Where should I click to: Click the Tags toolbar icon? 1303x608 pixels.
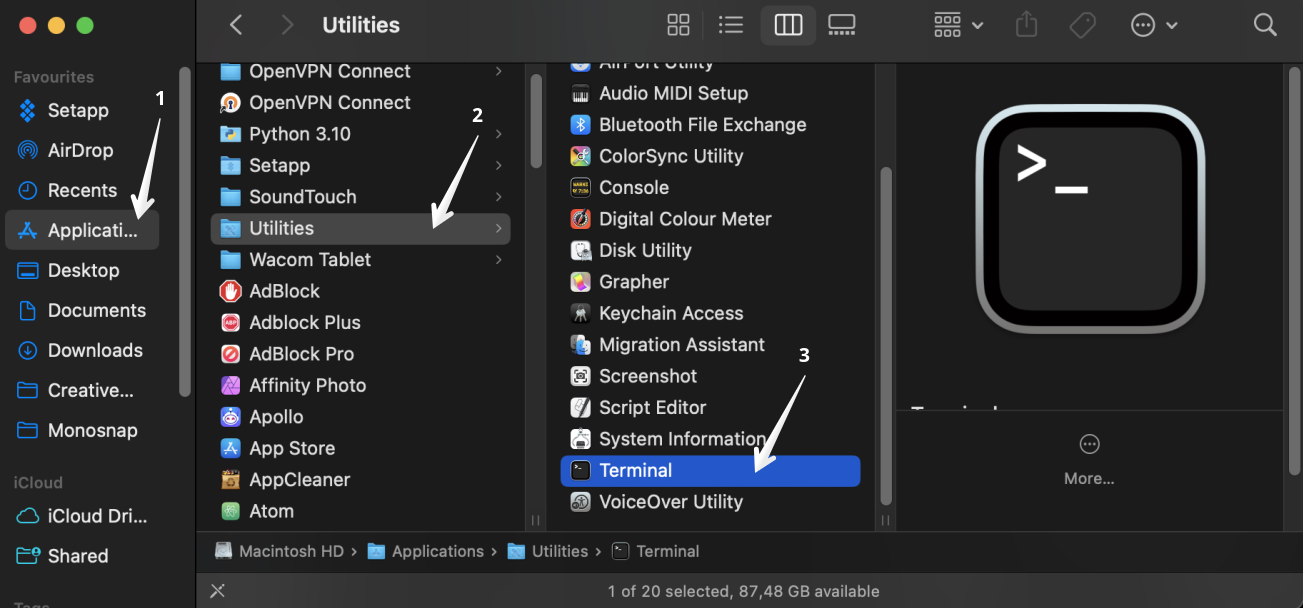(x=1082, y=25)
